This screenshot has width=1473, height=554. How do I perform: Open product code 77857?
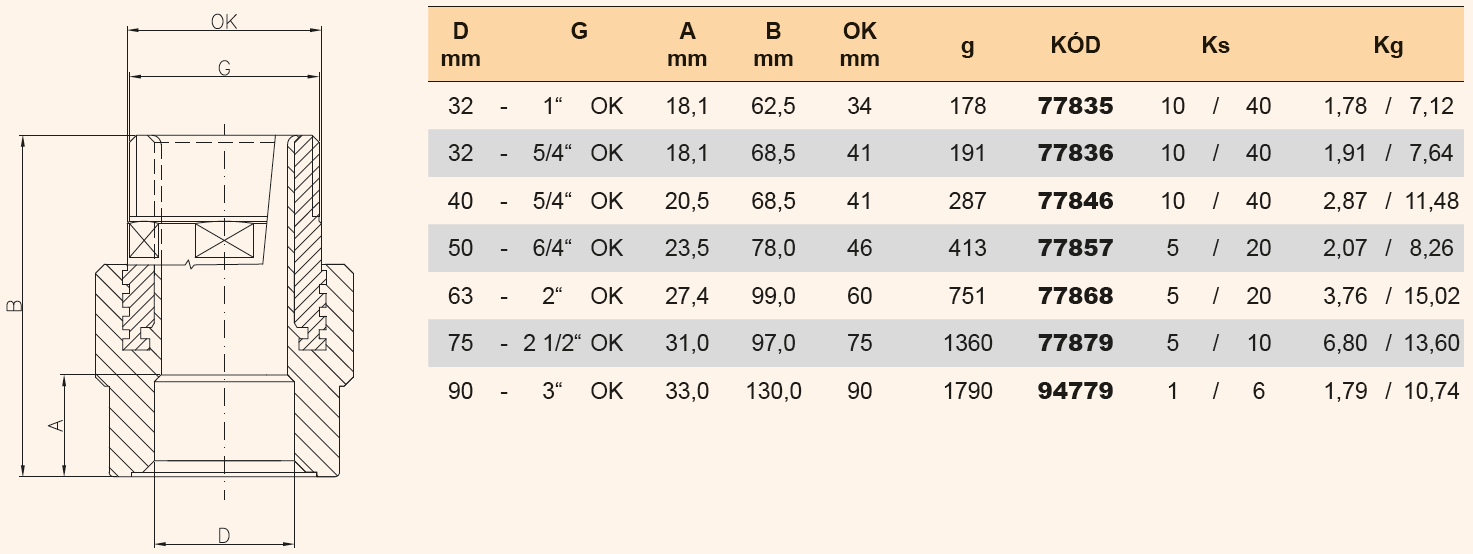pyautogui.click(x=1075, y=248)
